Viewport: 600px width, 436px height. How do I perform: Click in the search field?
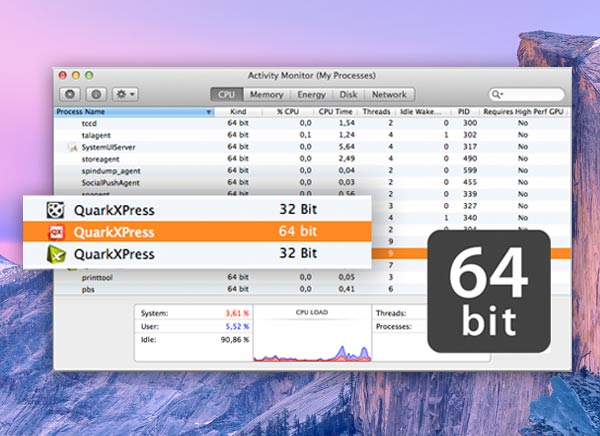(527, 94)
